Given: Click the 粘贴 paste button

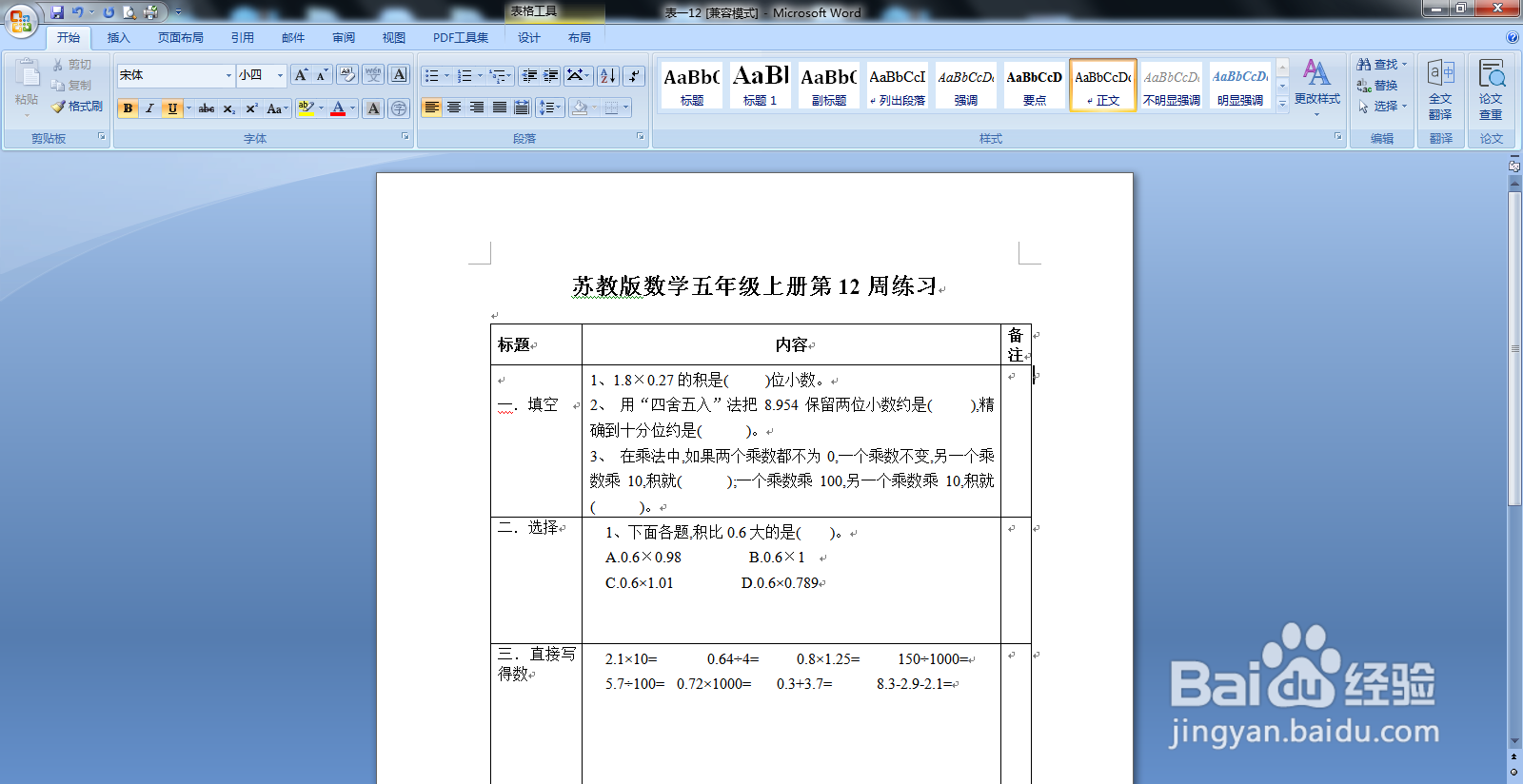Looking at the screenshot, I should pyautogui.click(x=27, y=88).
